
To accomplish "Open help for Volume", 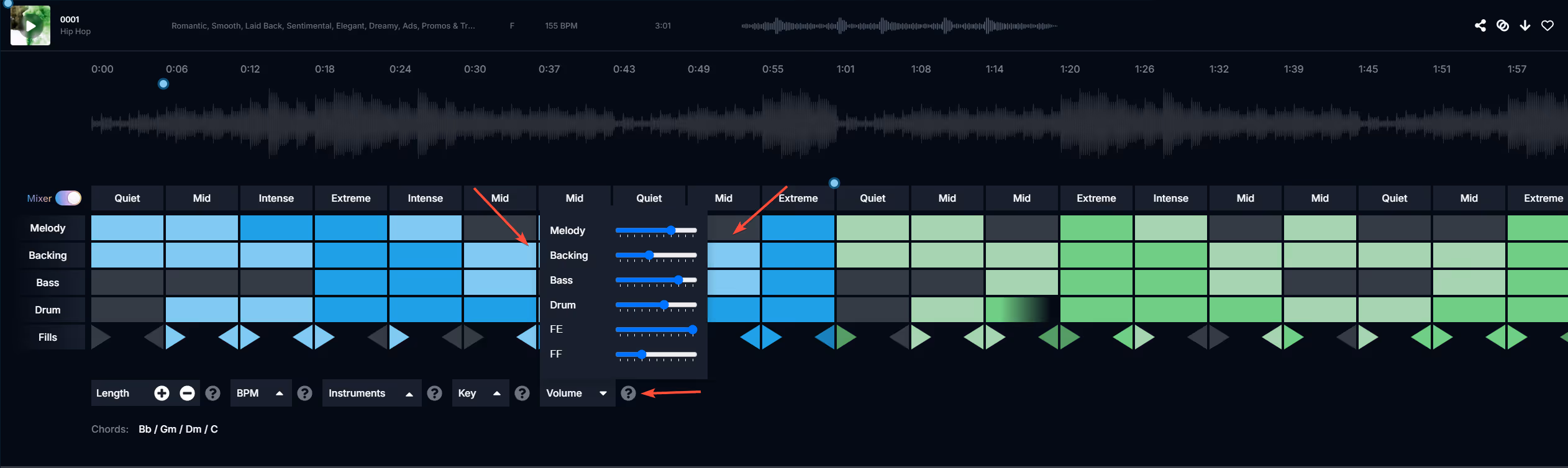I will tap(628, 393).
